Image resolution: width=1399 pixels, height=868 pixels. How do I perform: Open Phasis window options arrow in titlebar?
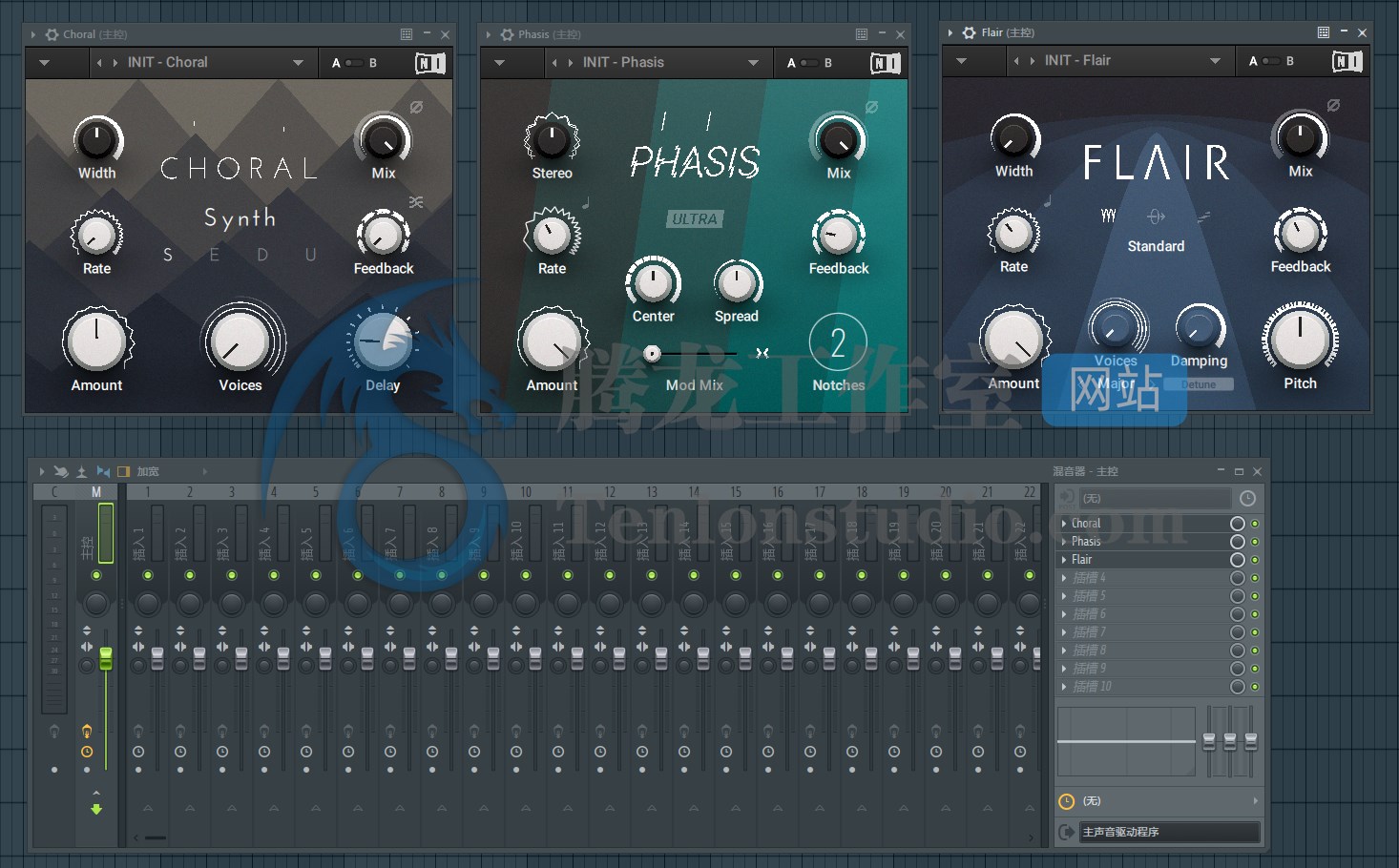pyautogui.click(x=489, y=34)
